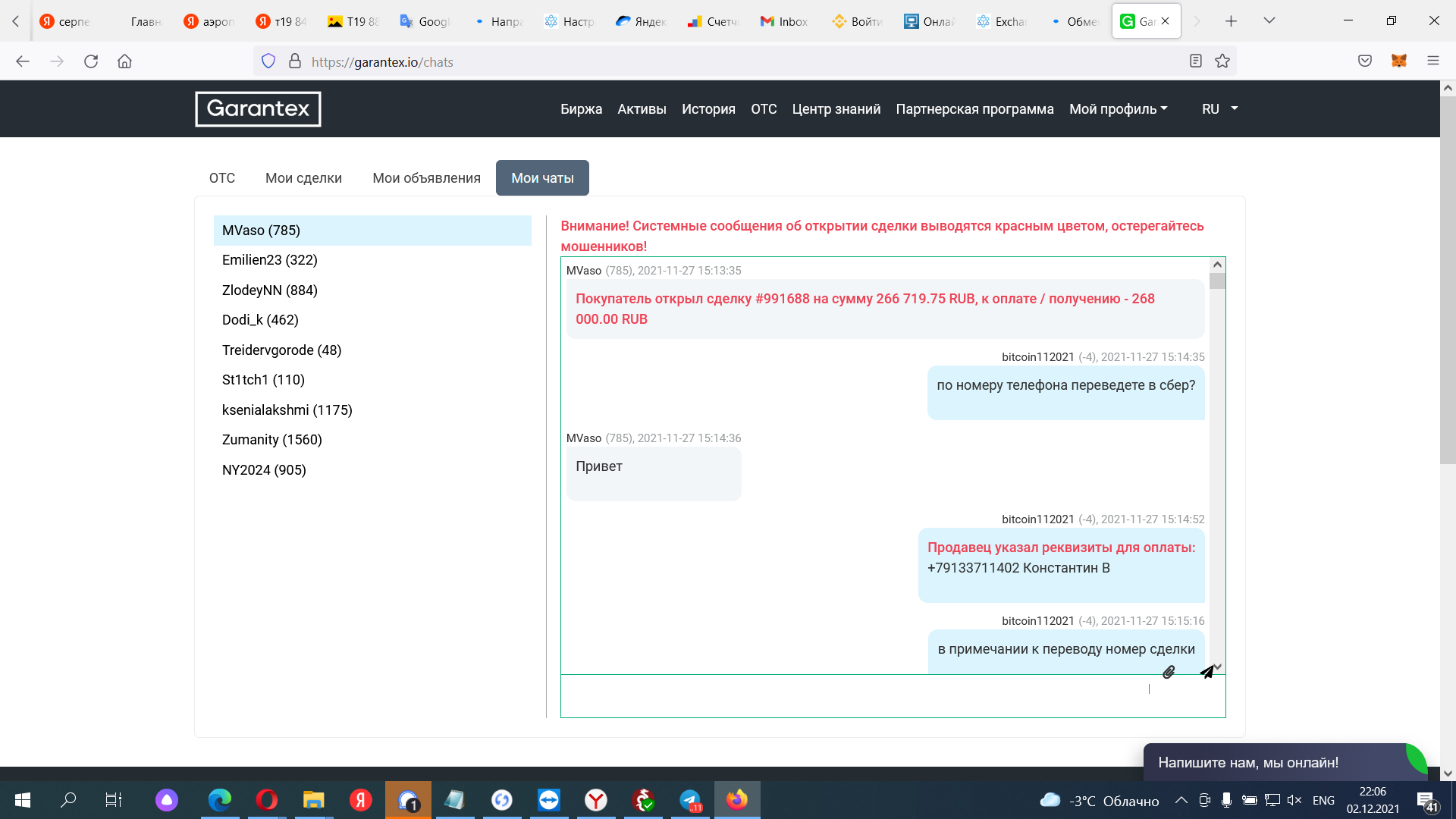Switch to the OTC sub-tab
This screenshot has width=1456, height=819.
click(x=222, y=177)
